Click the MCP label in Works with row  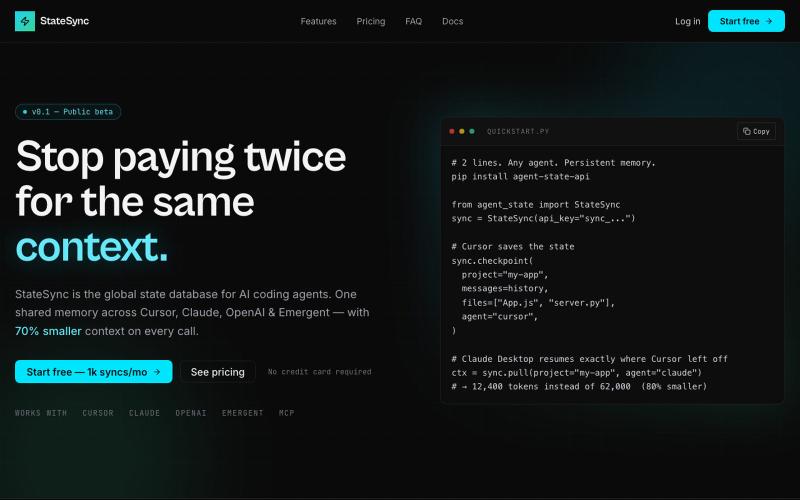(287, 413)
